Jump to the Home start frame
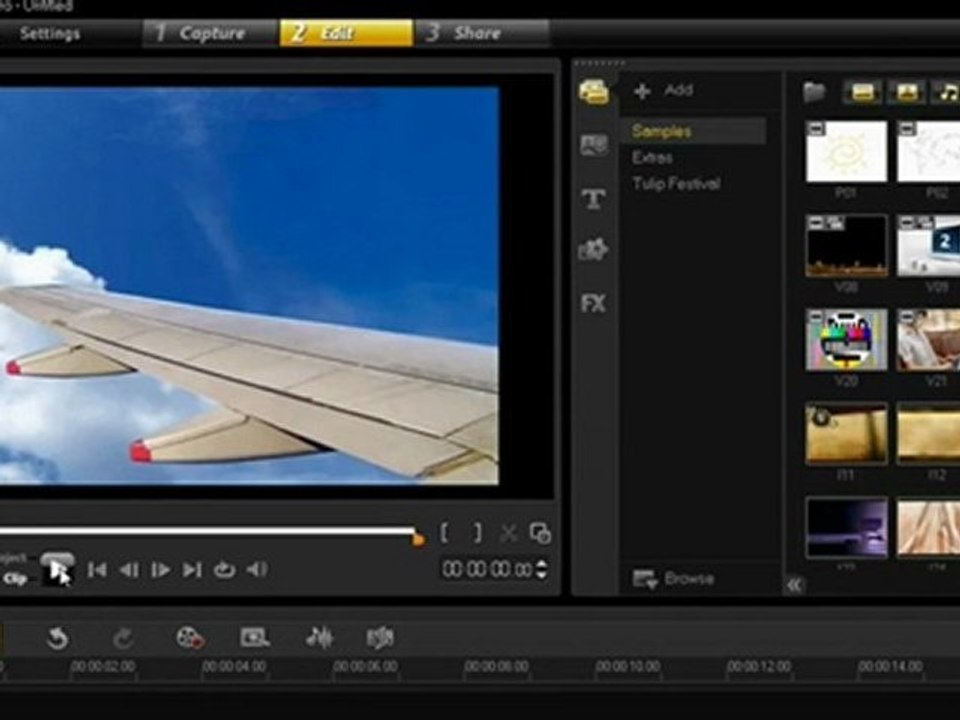The image size is (960, 720). 97,570
